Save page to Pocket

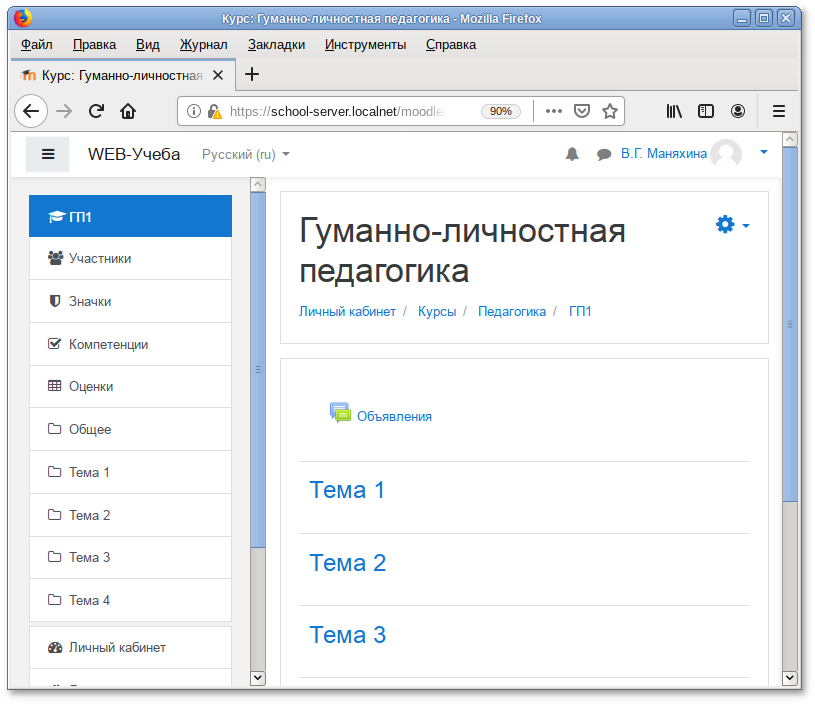(x=582, y=111)
